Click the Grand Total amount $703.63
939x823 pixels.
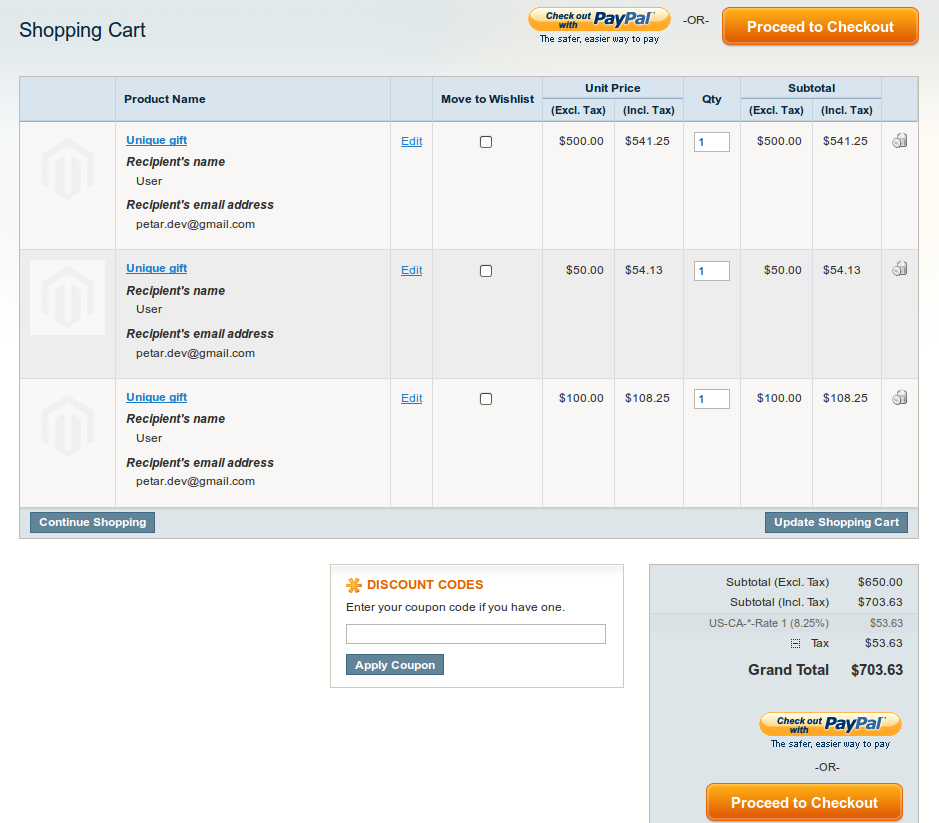tap(877, 670)
